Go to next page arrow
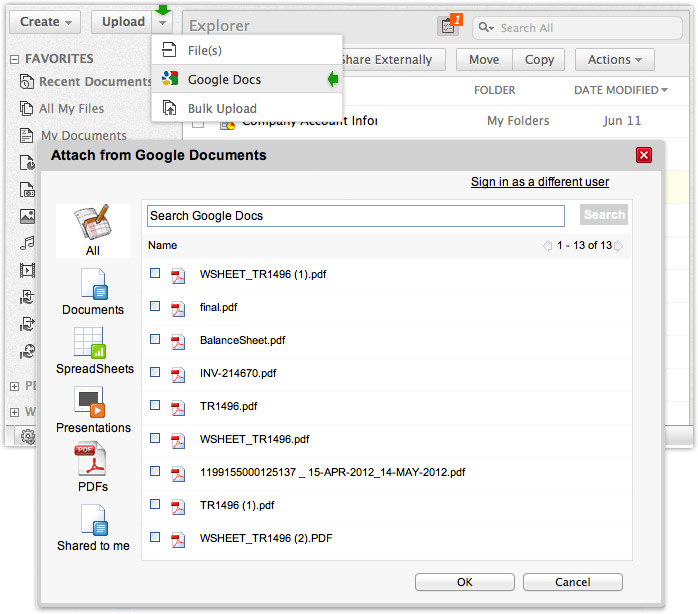This screenshot has height=614, width=698. click(618, 245)
